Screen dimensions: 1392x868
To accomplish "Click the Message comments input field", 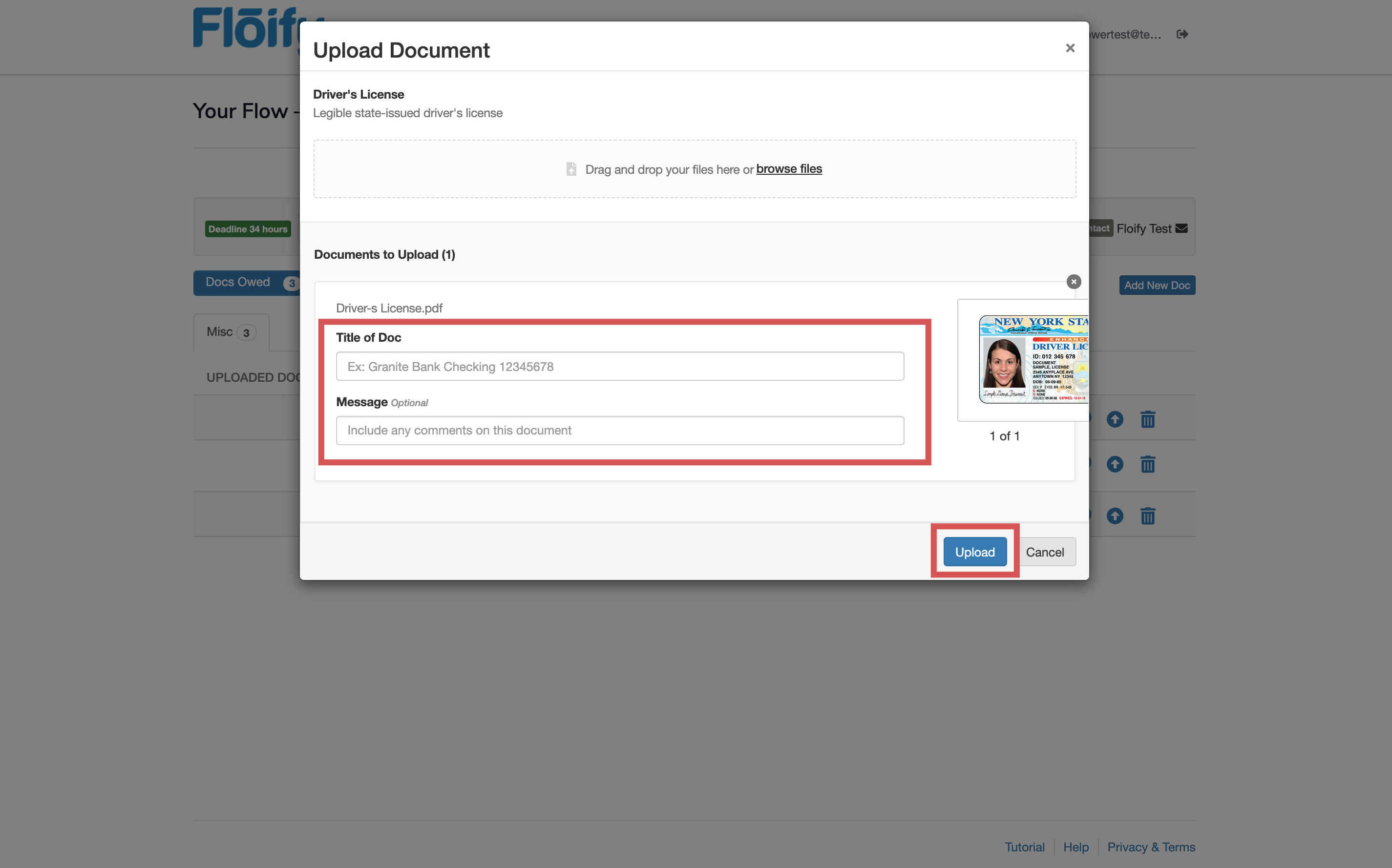I will pyautogui.click(x=620, y=431).
